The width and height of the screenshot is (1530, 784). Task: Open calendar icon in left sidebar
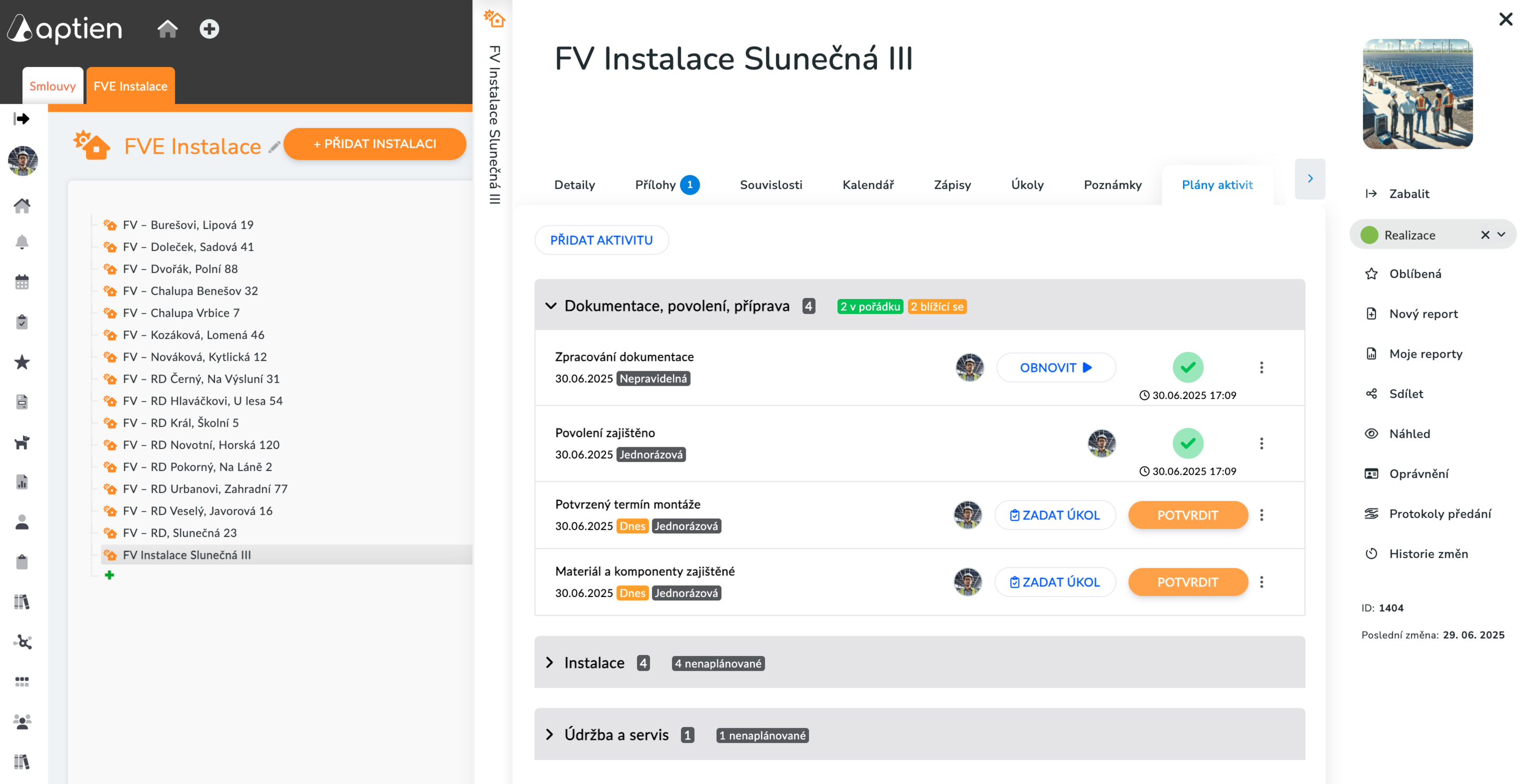[22, 282]
